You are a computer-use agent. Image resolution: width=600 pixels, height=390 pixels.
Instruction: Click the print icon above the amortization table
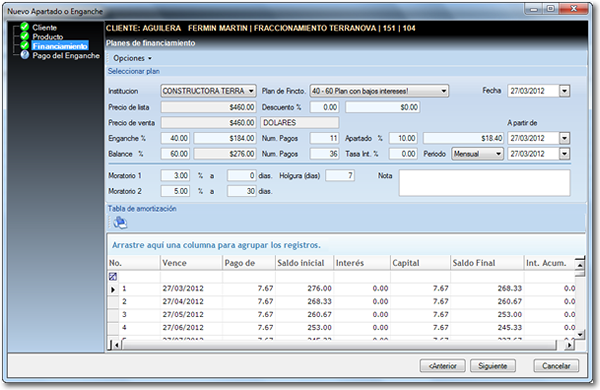click(x=120, y=222)
